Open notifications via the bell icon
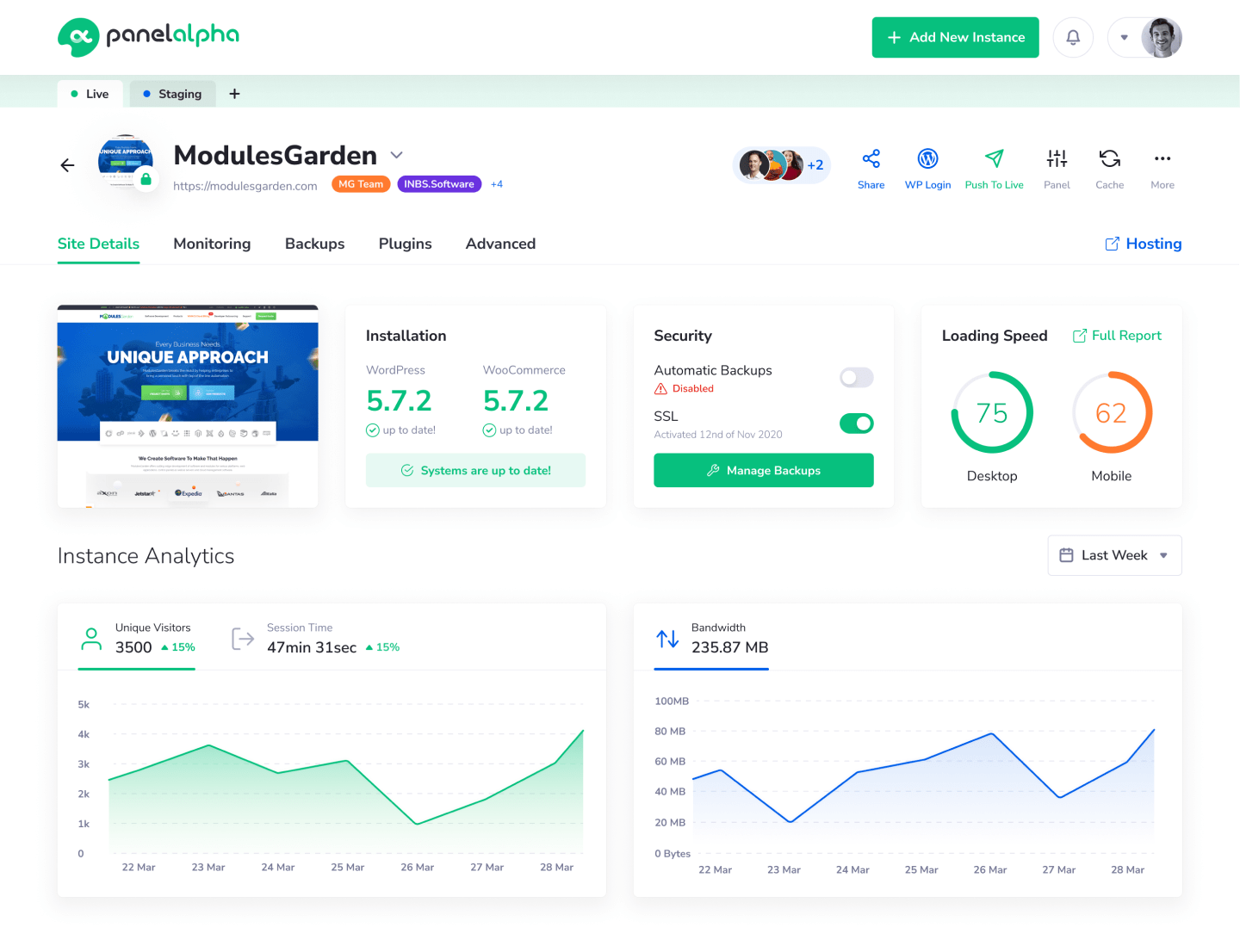Viewport: 1240px width, 952px height. pos(1072,37)
